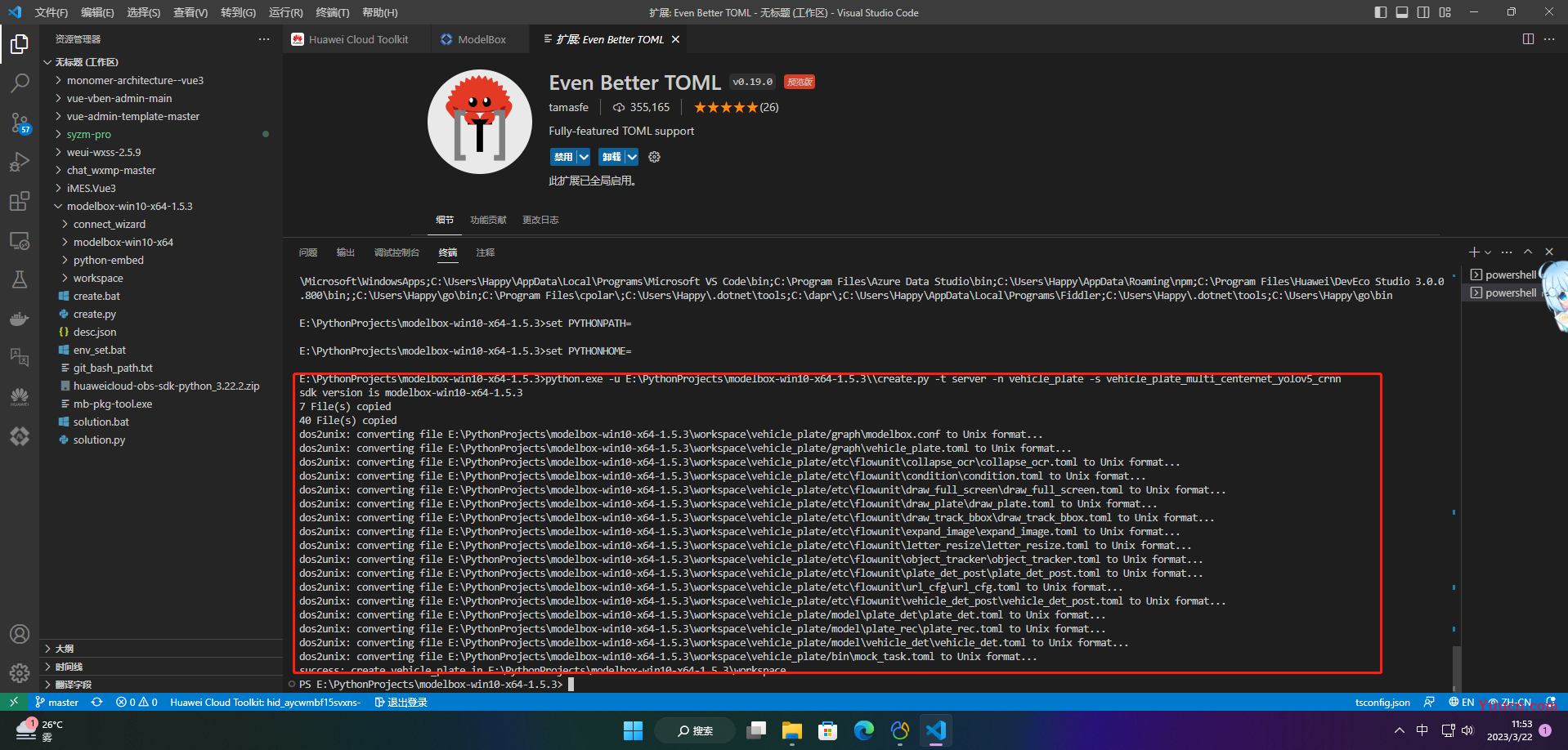Maximize the terminal panel size
Image resolution: width=1568 pixels, height=750 pixels.
click(x=1528, y=252)
